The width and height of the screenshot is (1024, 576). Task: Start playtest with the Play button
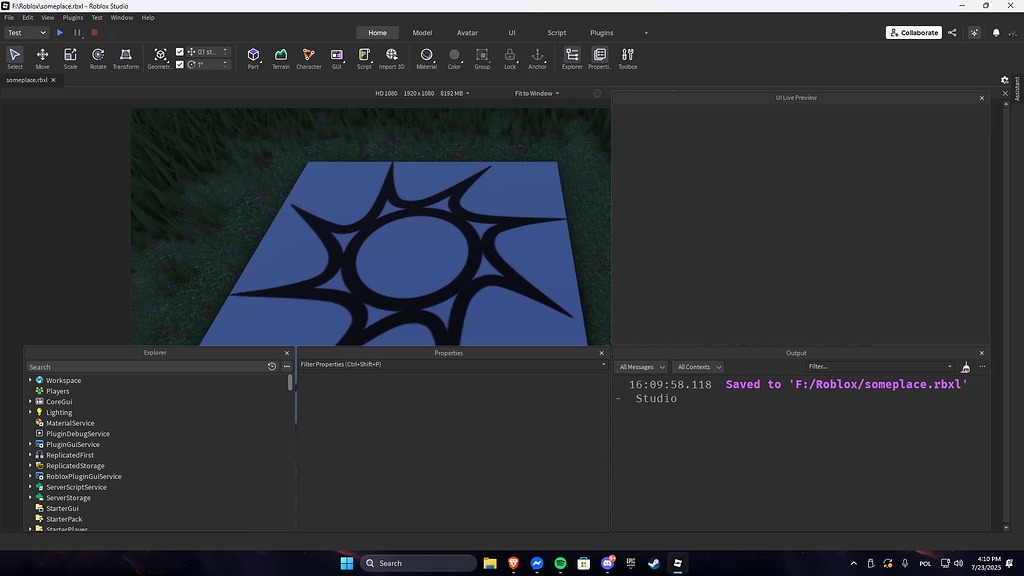(x=60, y=33)
